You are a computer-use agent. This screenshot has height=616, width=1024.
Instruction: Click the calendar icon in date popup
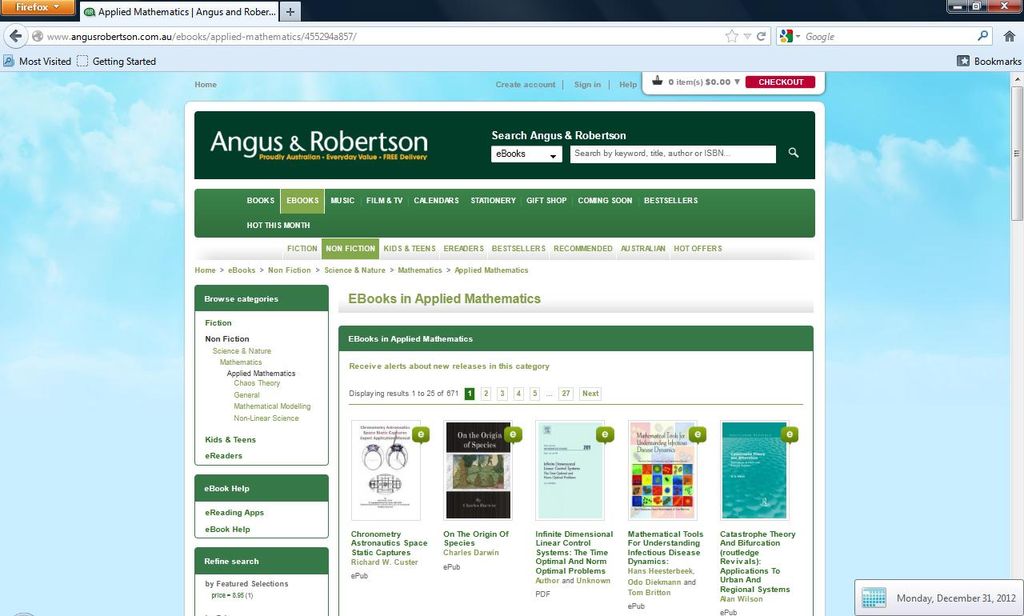[874, 598]
